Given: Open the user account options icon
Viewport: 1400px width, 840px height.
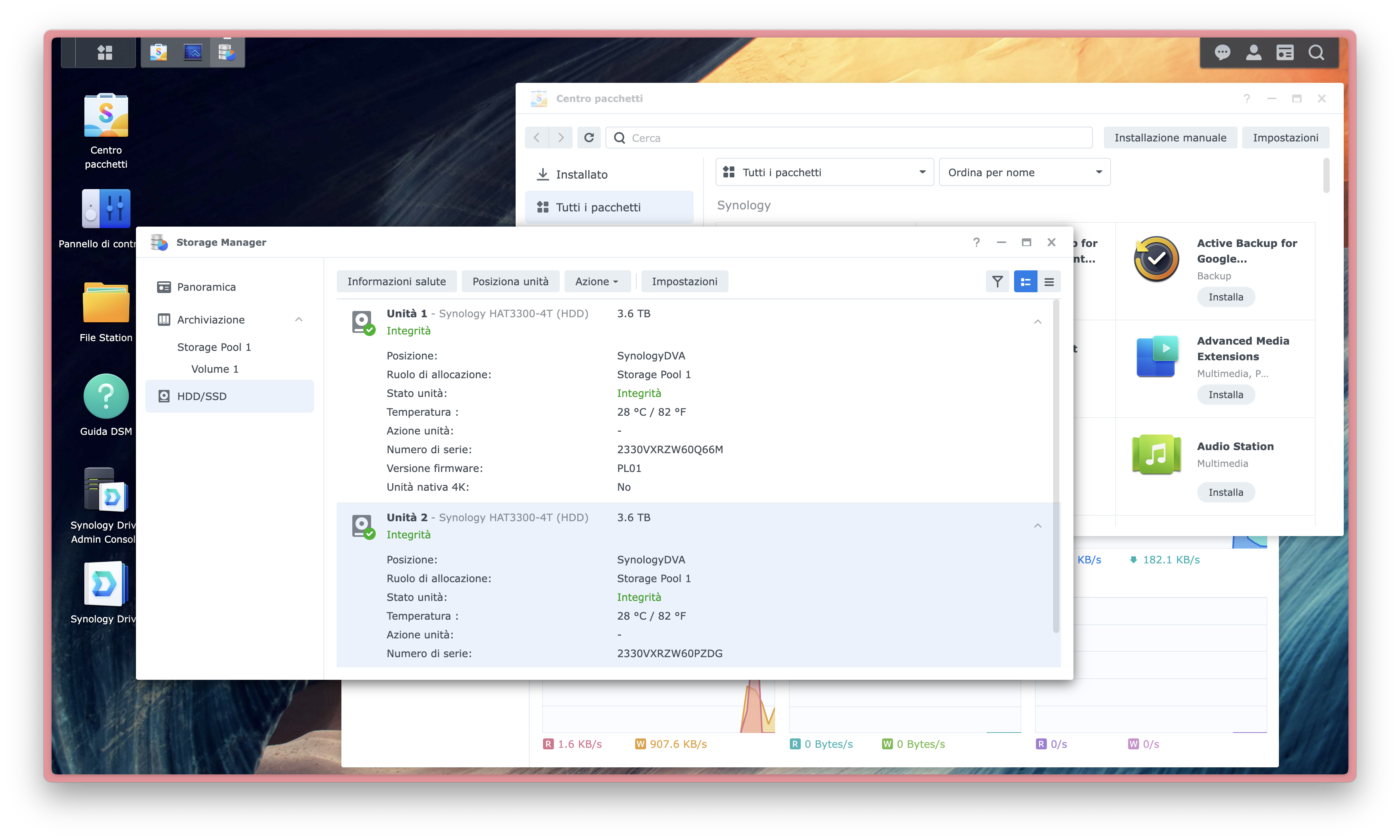Looking at the screenshot, I should (x=1253, y=53).
